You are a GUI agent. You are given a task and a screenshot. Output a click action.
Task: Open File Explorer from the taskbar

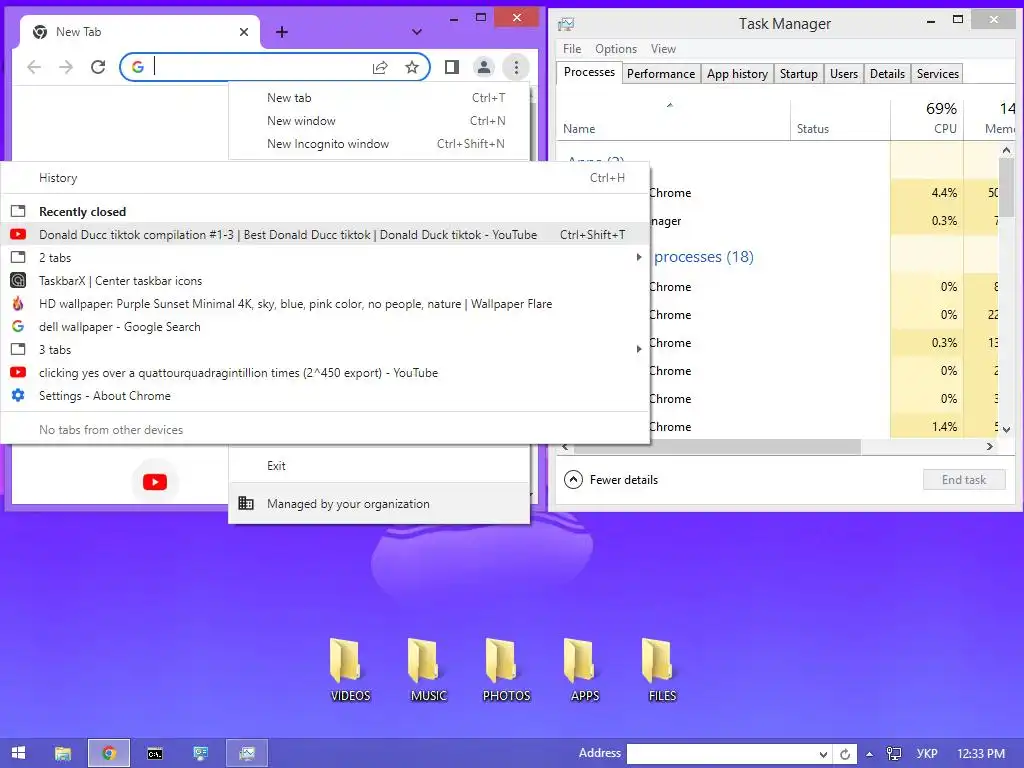point(63,753)
